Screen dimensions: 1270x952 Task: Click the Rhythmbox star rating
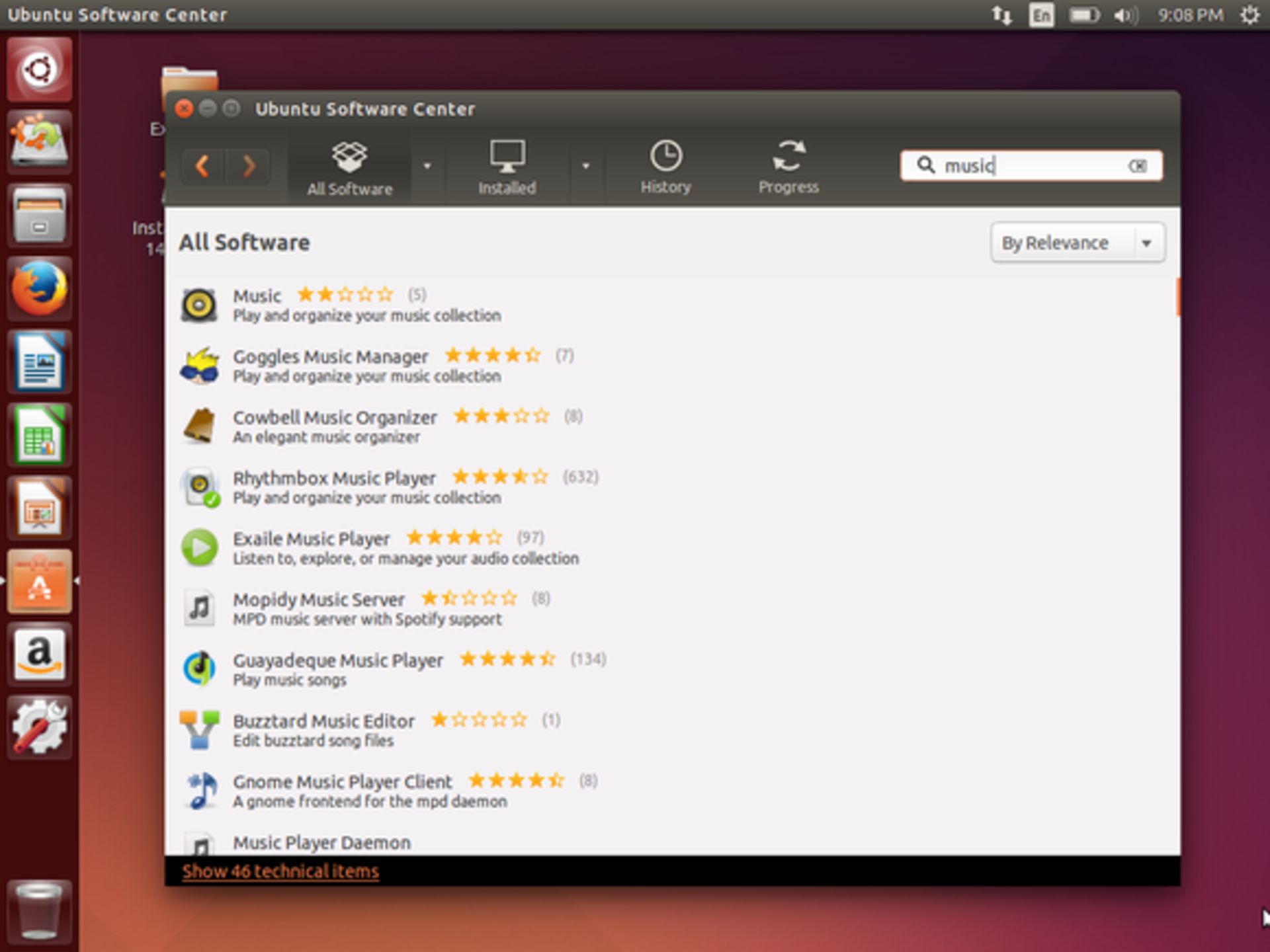(x=500, y=477)
